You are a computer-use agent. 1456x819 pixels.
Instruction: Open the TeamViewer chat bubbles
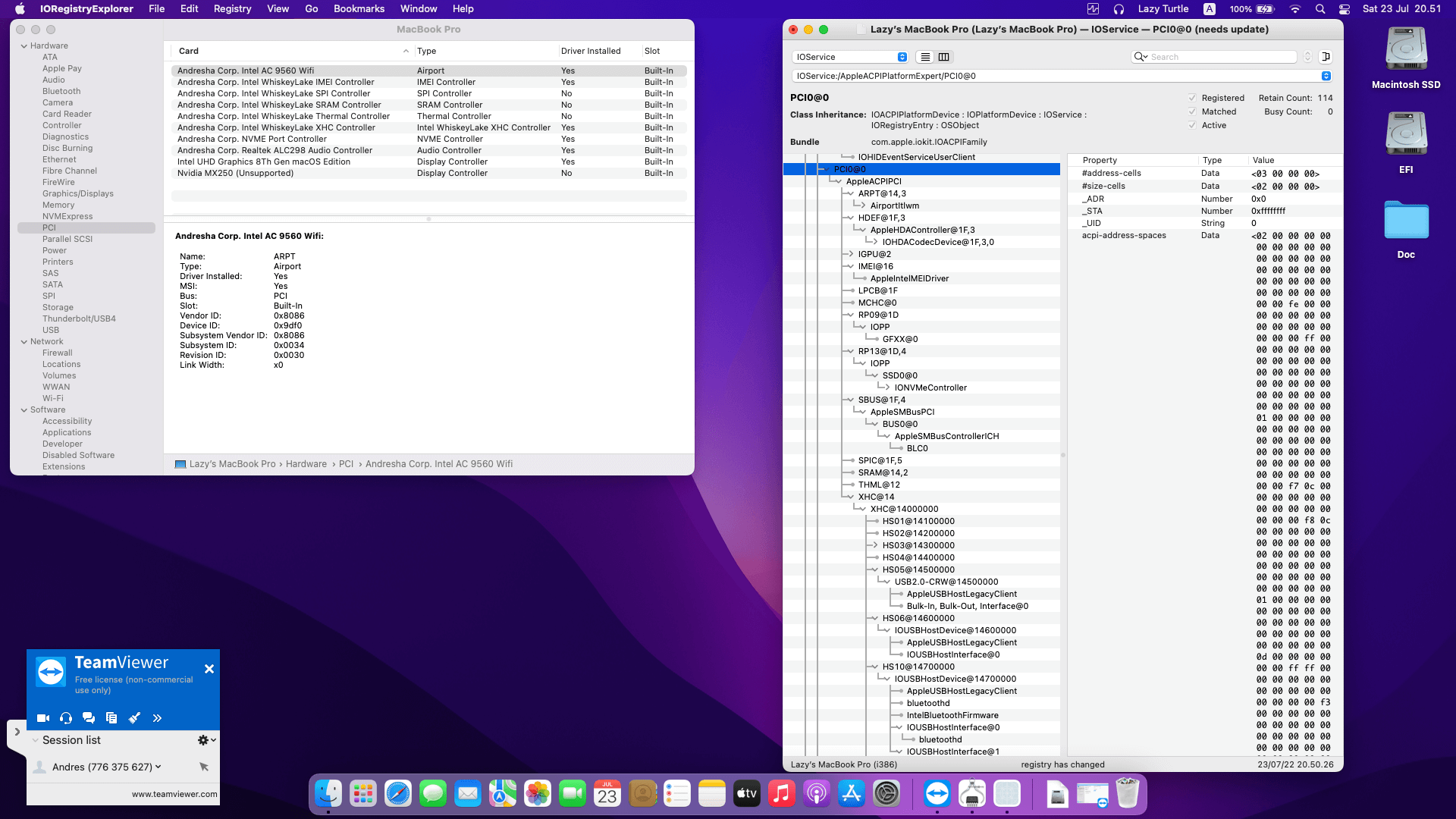coord(89,718)
